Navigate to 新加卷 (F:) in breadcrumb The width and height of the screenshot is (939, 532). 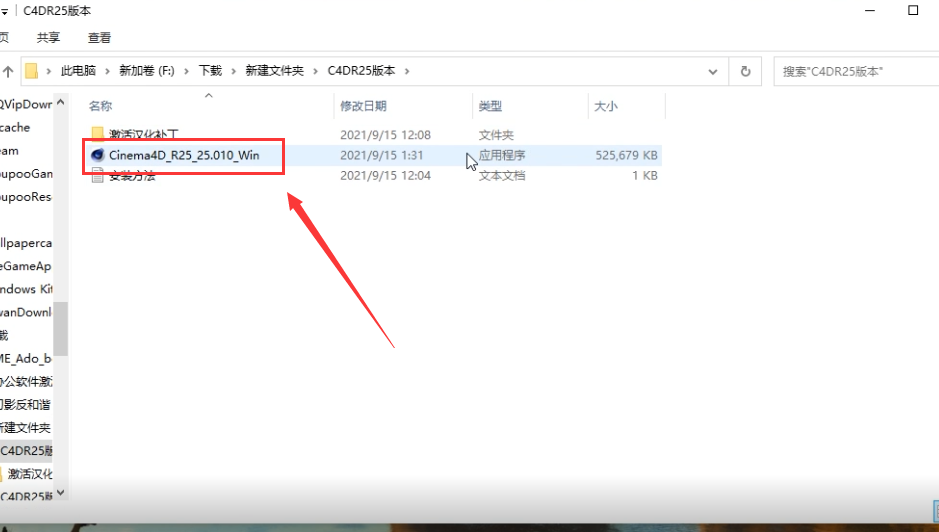tap(147, 71)
